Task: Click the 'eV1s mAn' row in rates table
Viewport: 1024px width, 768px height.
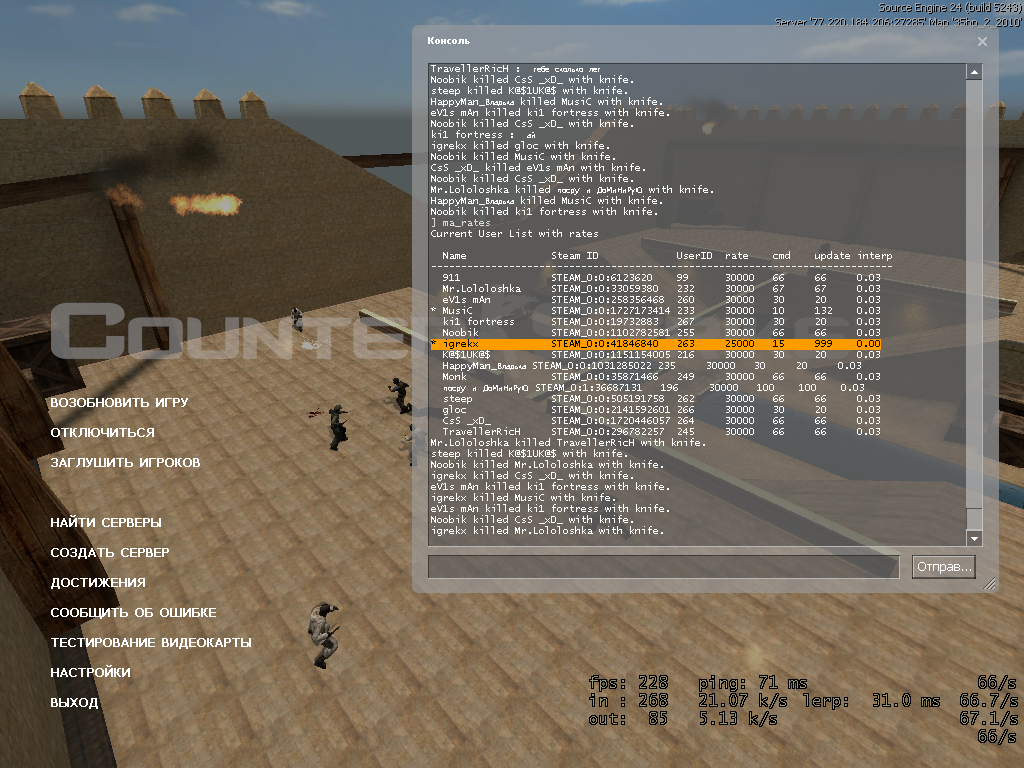Action: [x=661, y=300]
